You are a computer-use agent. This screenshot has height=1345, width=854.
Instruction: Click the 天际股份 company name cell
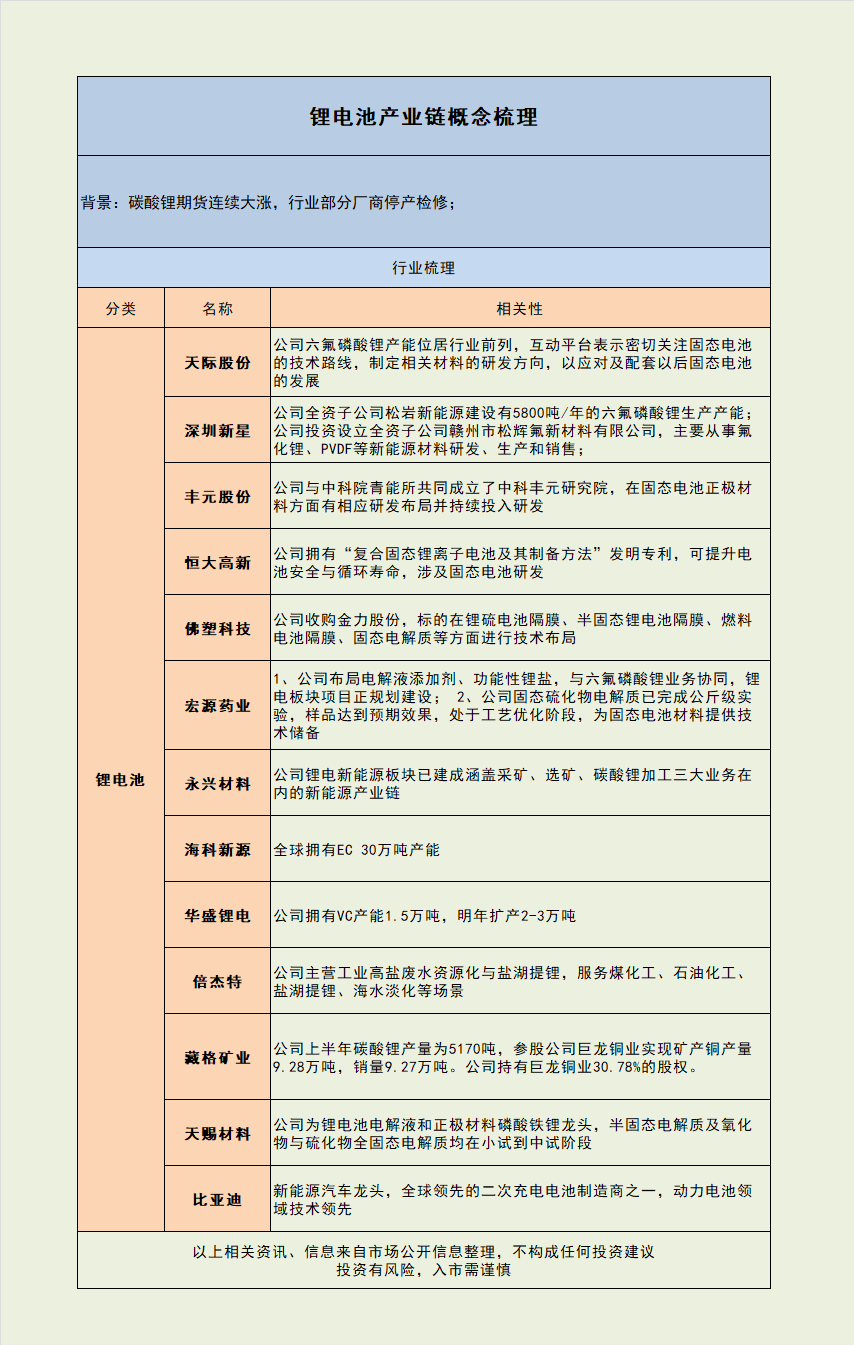coord(217,363)
